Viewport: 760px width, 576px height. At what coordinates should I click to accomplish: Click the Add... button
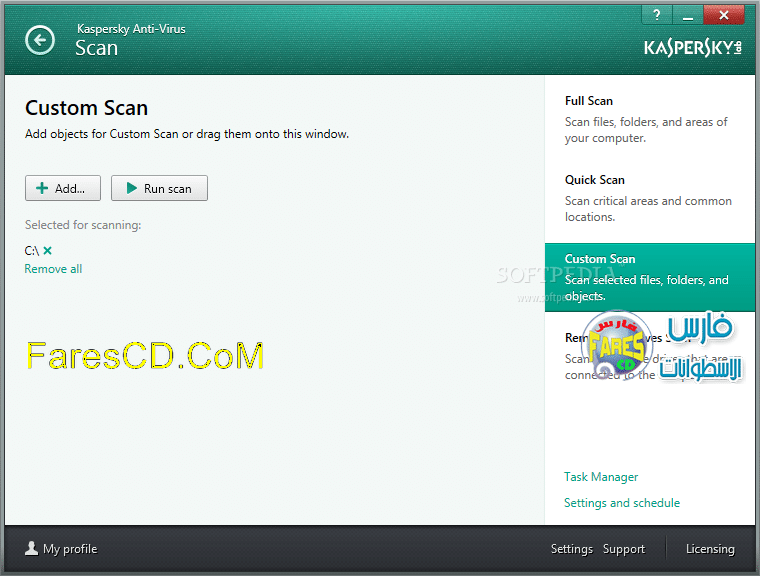[x=63, y=188]
